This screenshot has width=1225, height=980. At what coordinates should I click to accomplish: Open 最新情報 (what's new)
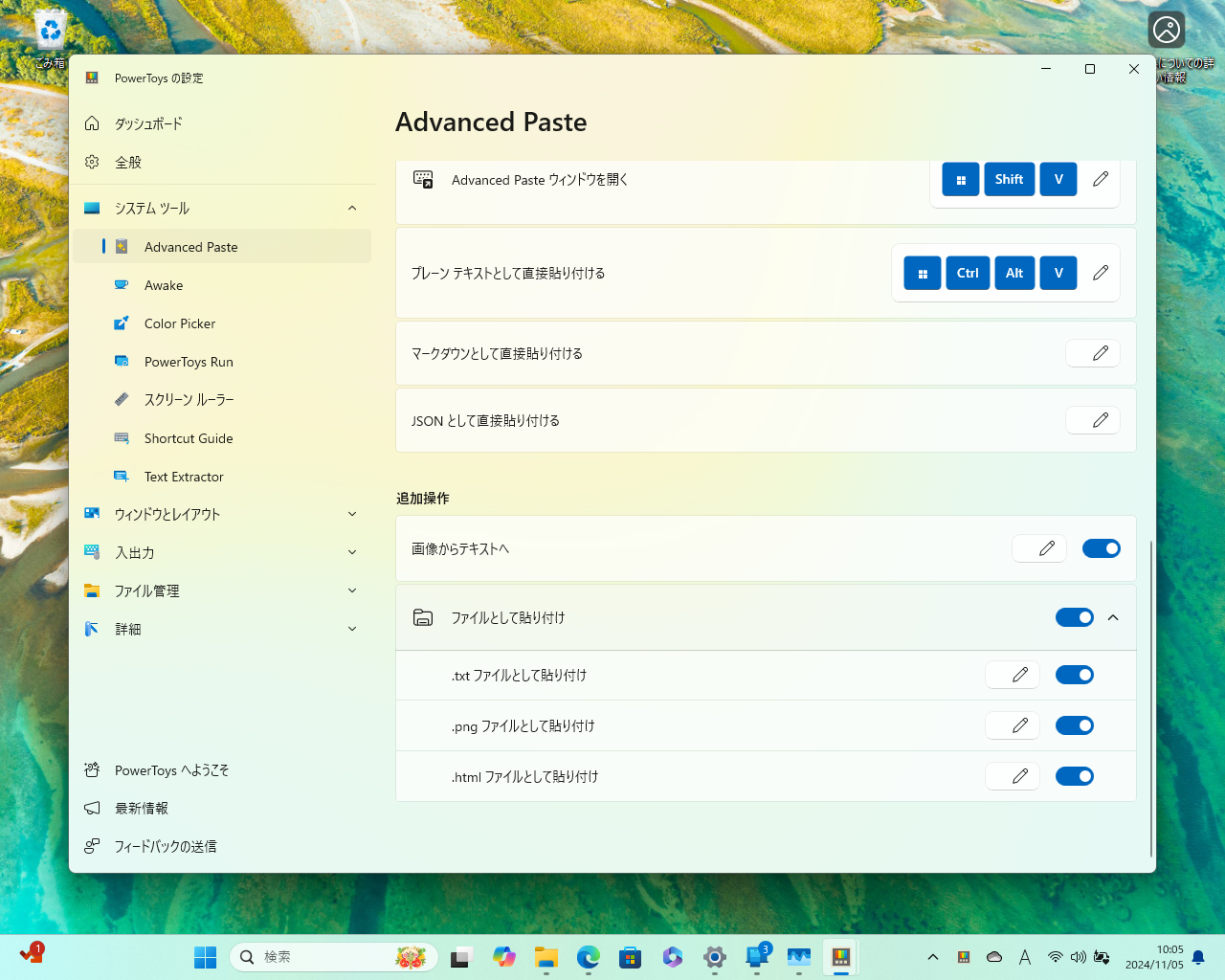[x=222, y=809]
